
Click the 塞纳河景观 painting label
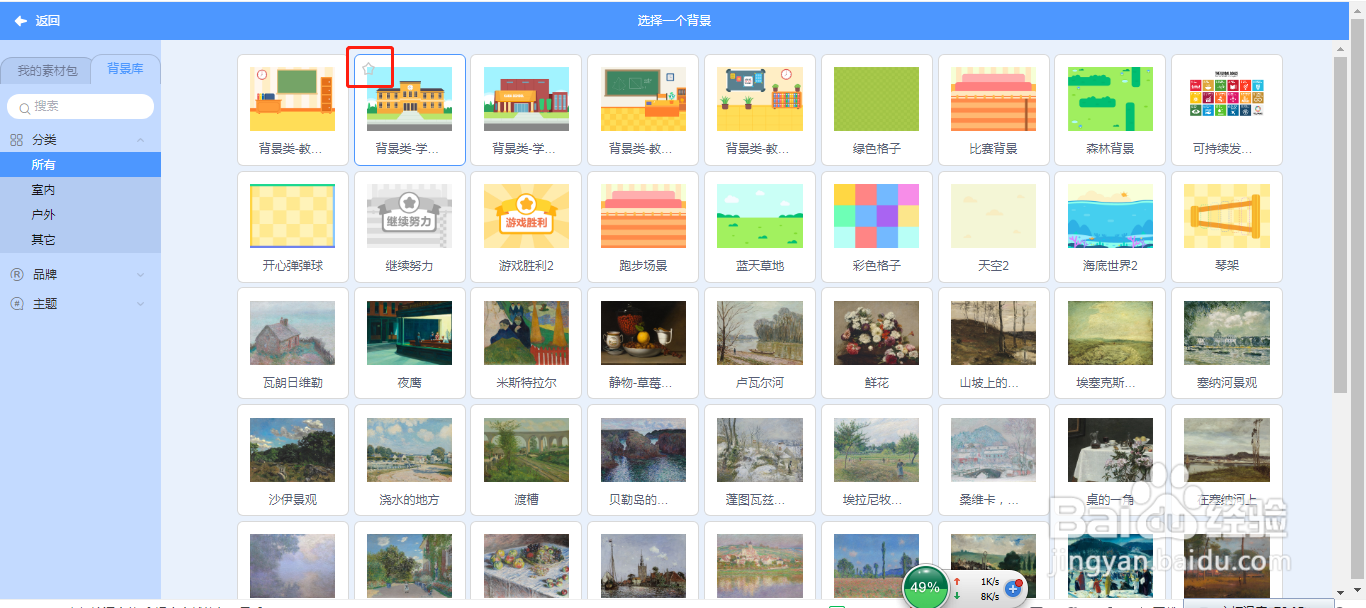coord(1227,383)
